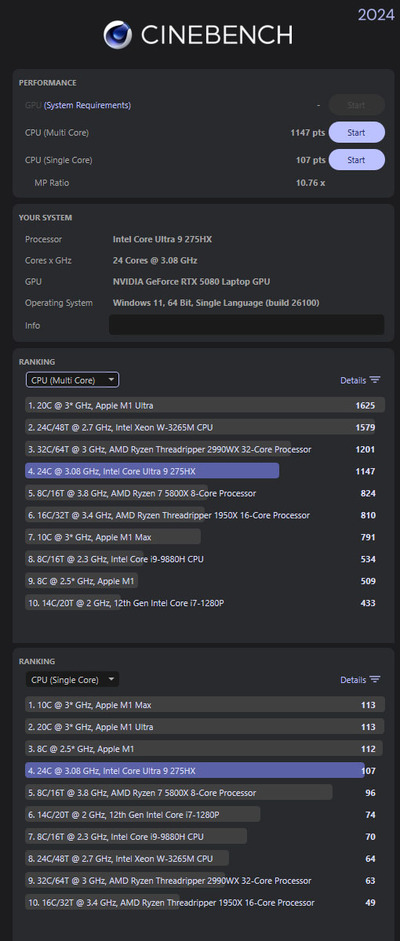This screenshot has width=400, height=941.
Task: Select the Apple M1 Ultra multi-core entry
Action: [x=204, y=405]
